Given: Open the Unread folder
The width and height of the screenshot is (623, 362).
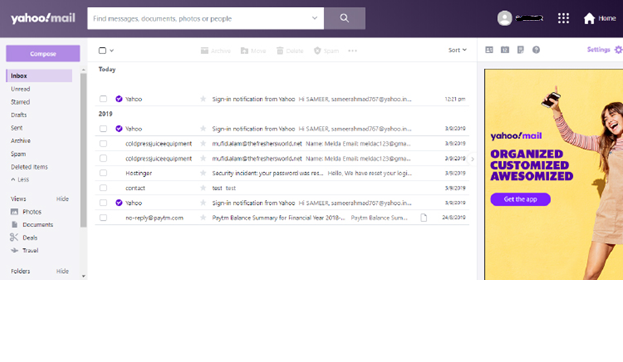Looking at the screenshot, I should click(20, 89).
